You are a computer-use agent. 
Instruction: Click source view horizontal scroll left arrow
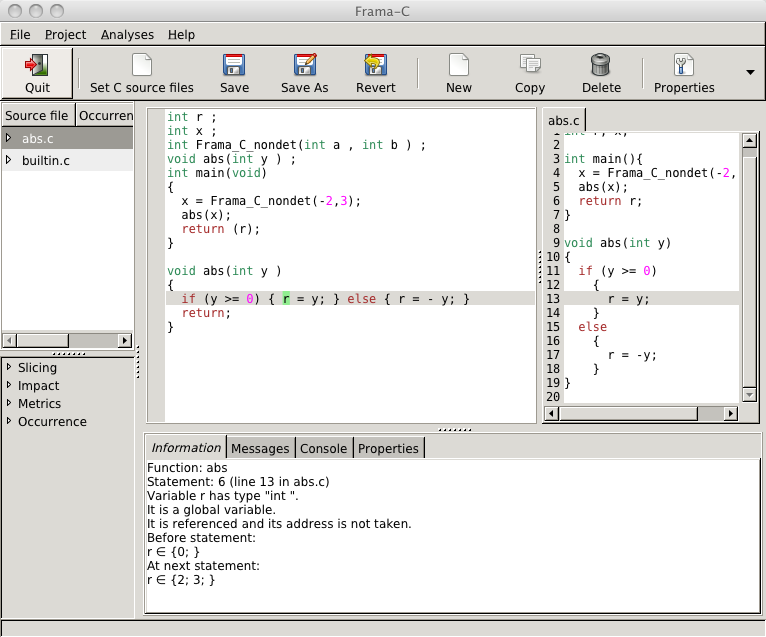[552, 413]
